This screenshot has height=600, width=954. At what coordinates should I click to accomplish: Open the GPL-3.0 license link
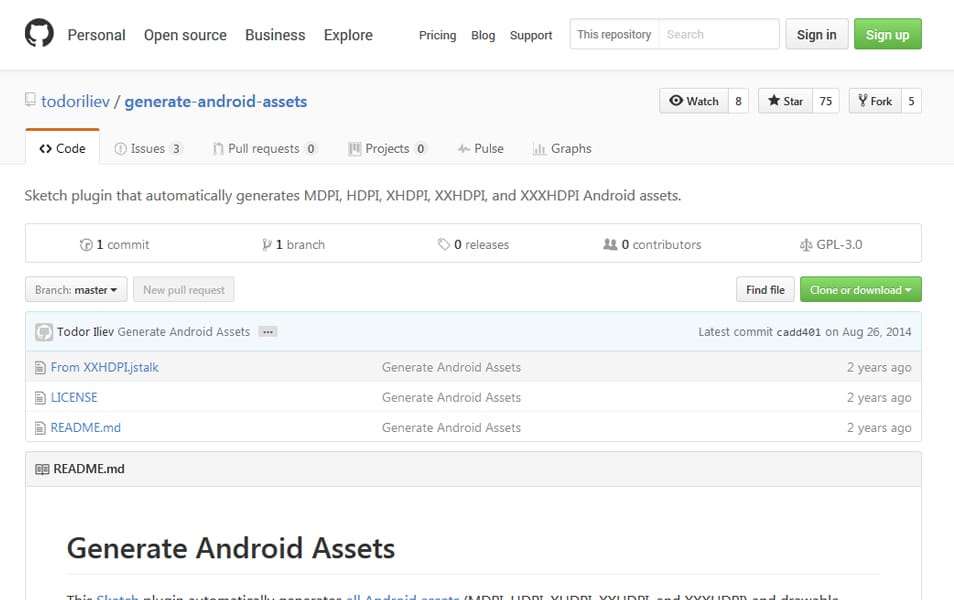(831, 245)
